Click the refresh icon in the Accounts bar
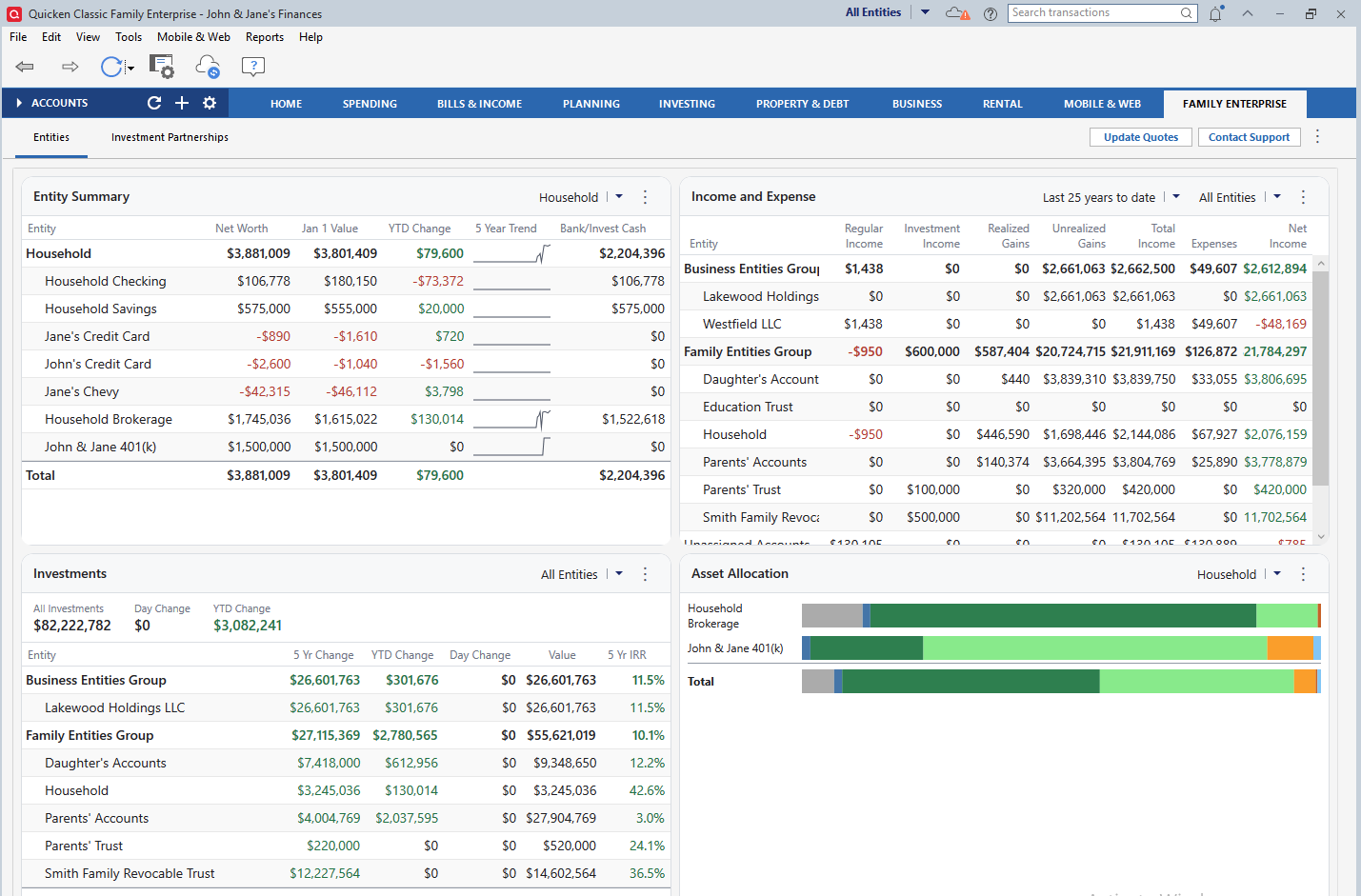 (154, 103)
